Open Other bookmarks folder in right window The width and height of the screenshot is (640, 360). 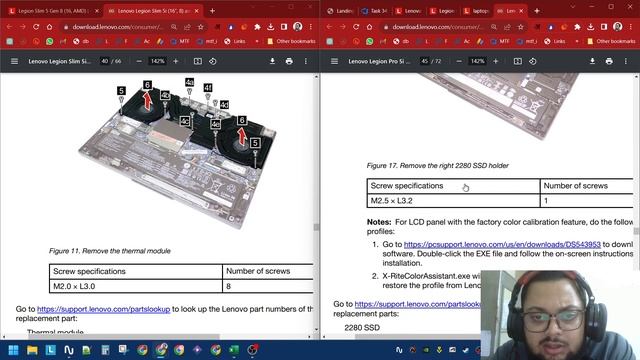click(x=611, y=41)
